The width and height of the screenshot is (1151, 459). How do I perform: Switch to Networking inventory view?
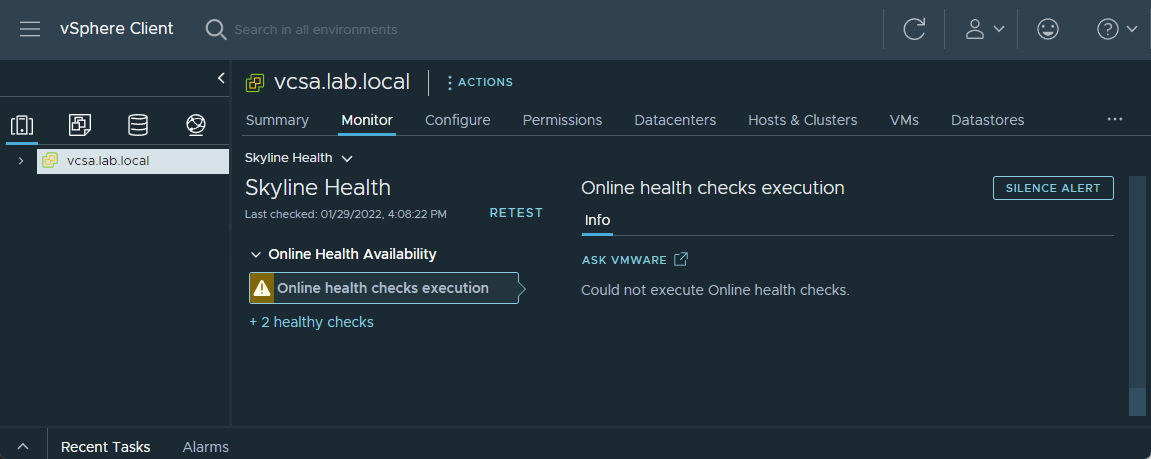click(x=195, y=126)
